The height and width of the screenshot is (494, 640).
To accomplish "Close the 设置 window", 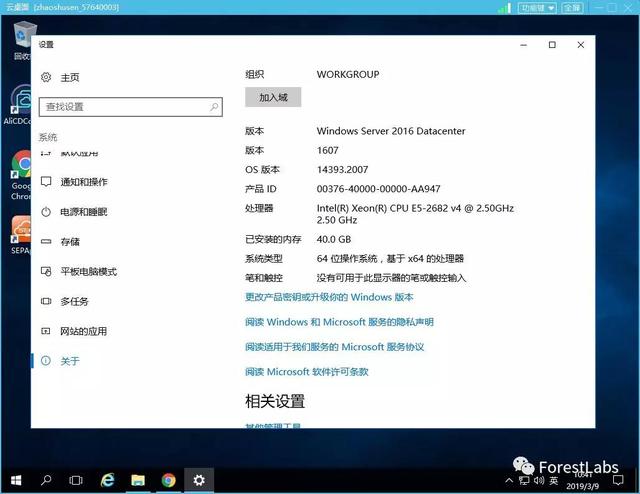I will pos(581,45).
